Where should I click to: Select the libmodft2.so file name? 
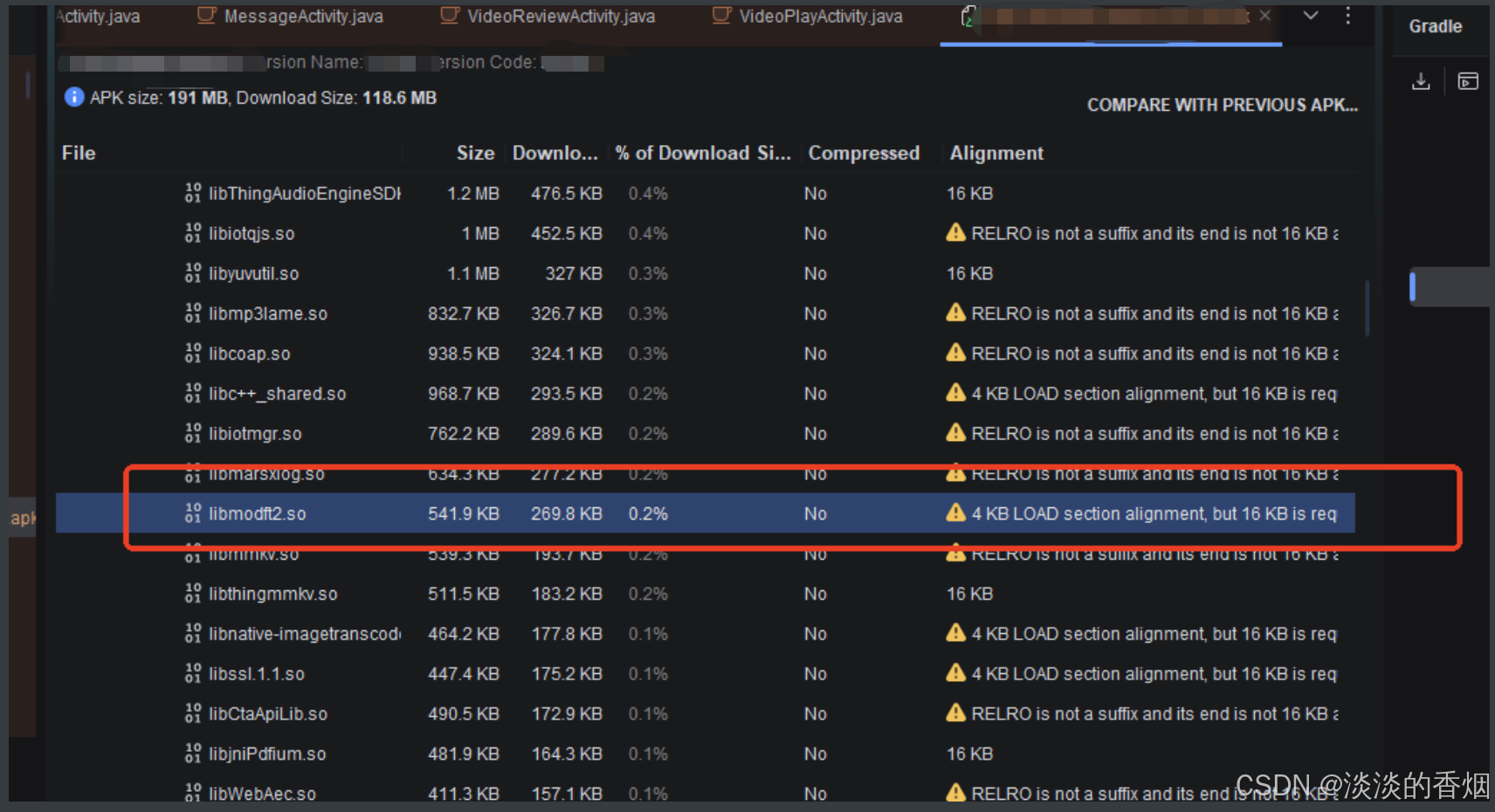coord(257,514)
